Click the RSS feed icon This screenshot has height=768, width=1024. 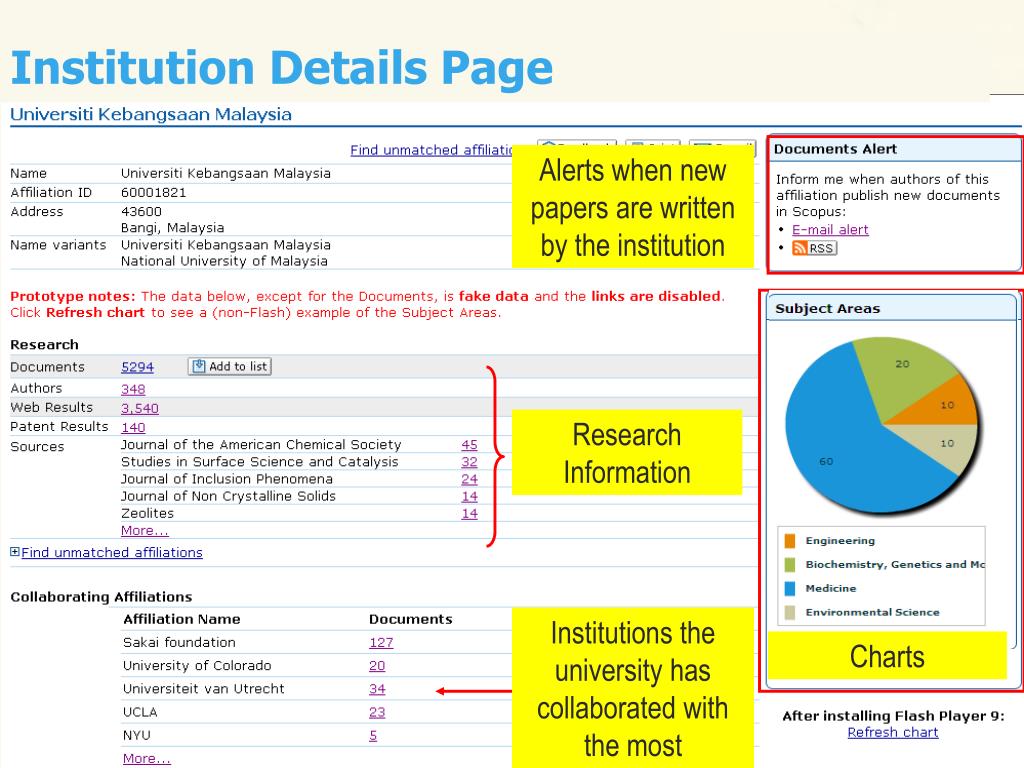click(814, 248)
